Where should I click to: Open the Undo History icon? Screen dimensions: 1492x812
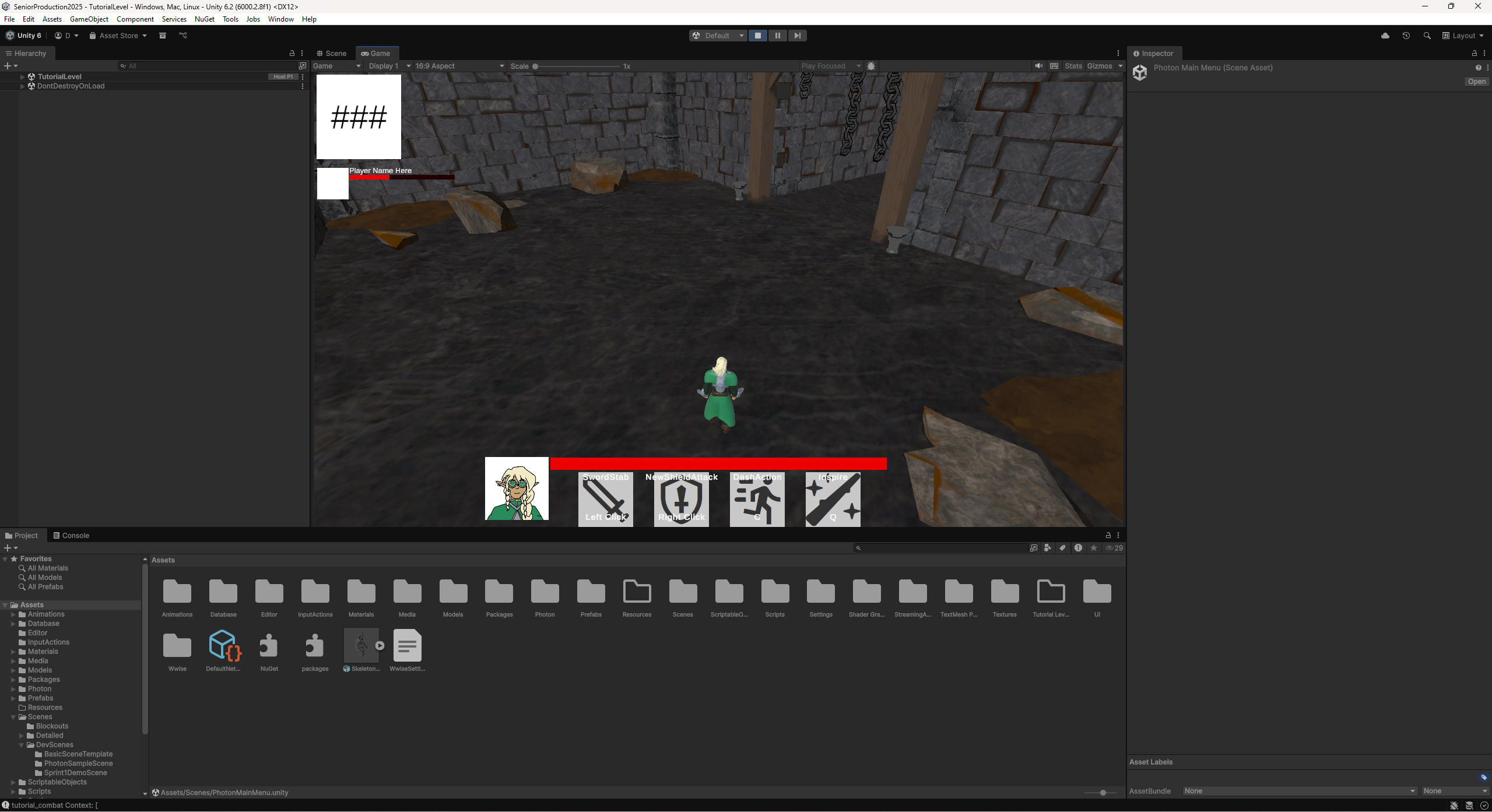point(1406,36)
